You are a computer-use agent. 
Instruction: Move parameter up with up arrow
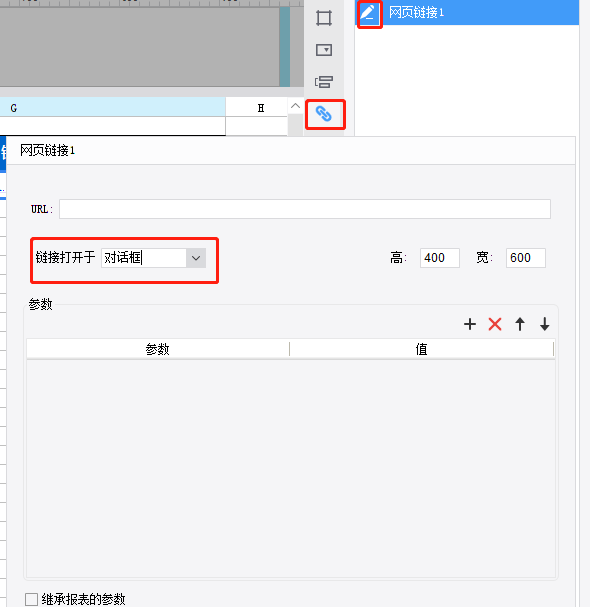tap(520, 324)
